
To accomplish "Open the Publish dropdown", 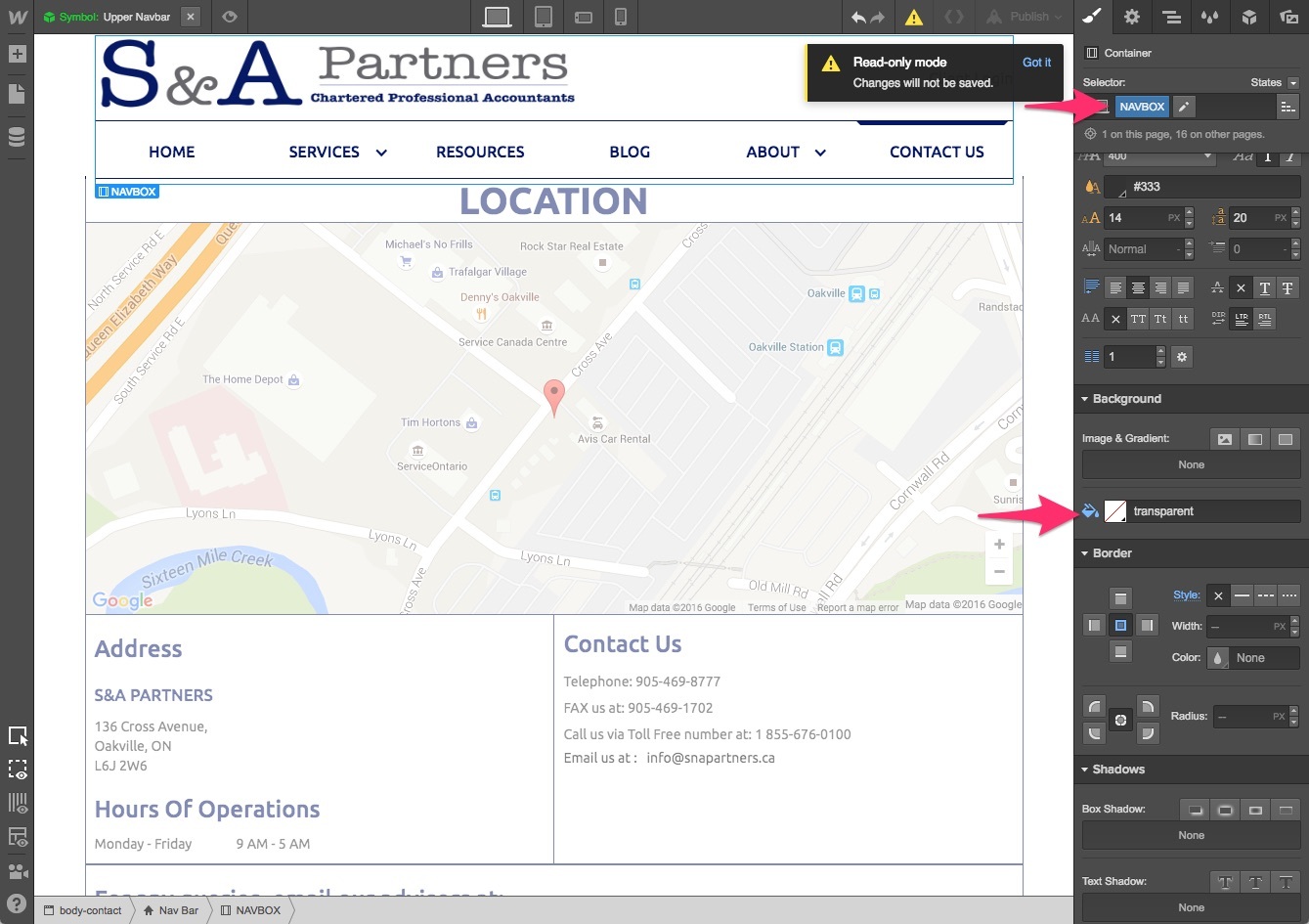I will tap(1023, 17).
